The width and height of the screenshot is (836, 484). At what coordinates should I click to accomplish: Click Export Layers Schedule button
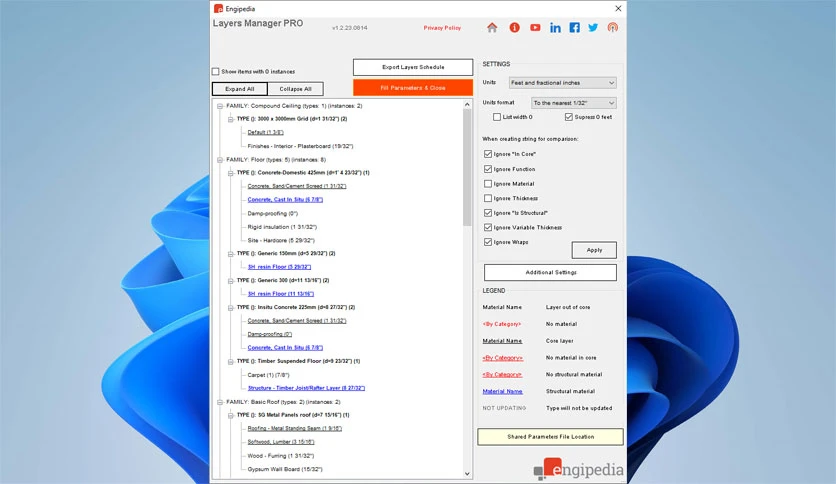pos(413,67)
